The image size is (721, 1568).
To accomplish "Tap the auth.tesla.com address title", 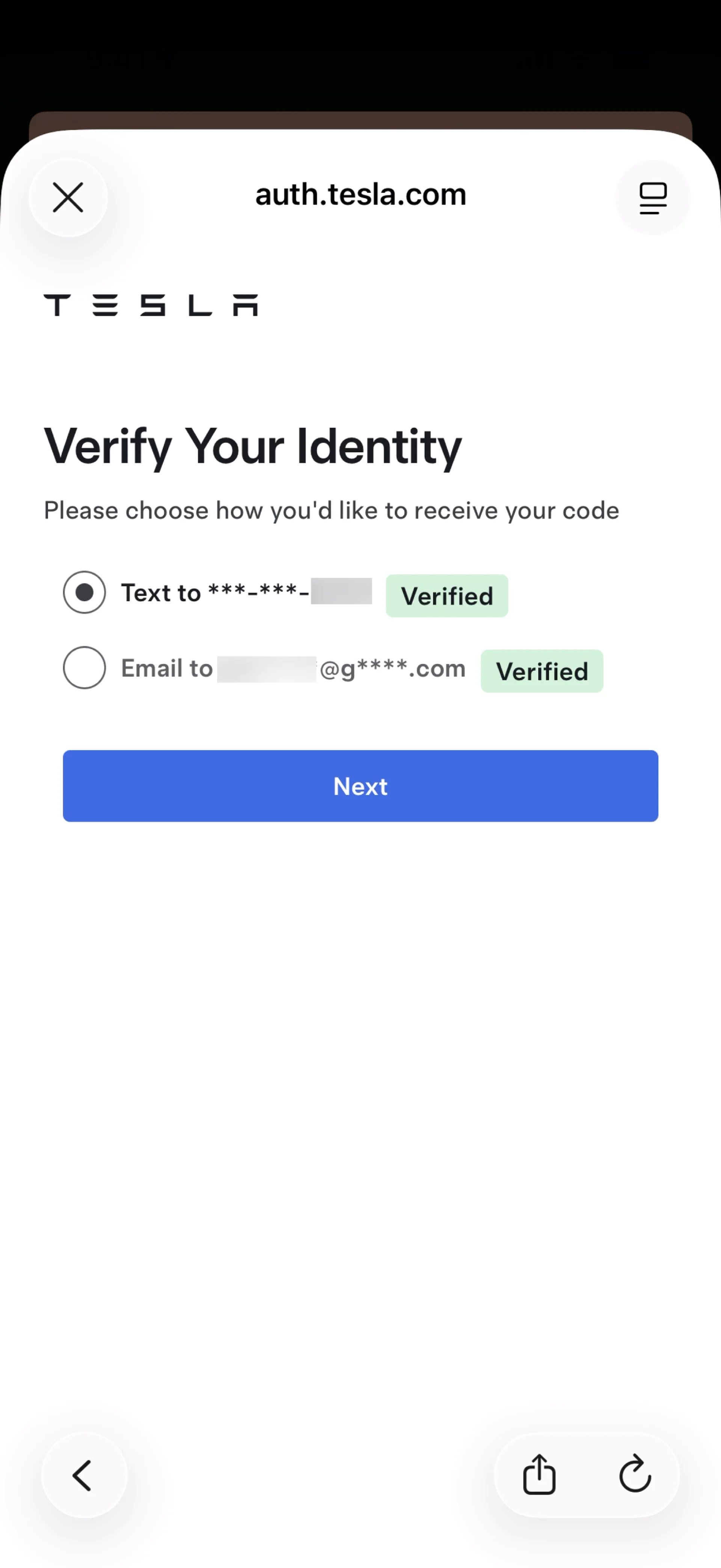I will click(360, 195).
